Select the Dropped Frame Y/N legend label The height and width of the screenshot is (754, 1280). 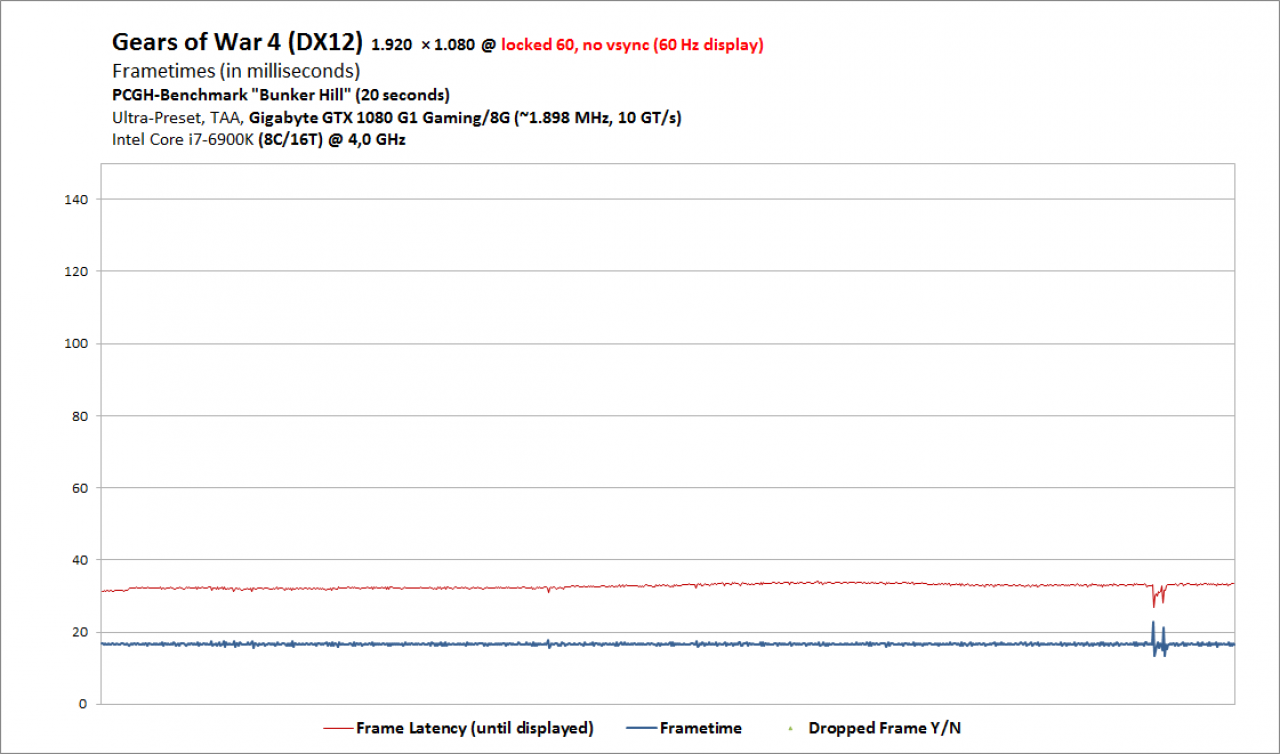tap(885, 728)
